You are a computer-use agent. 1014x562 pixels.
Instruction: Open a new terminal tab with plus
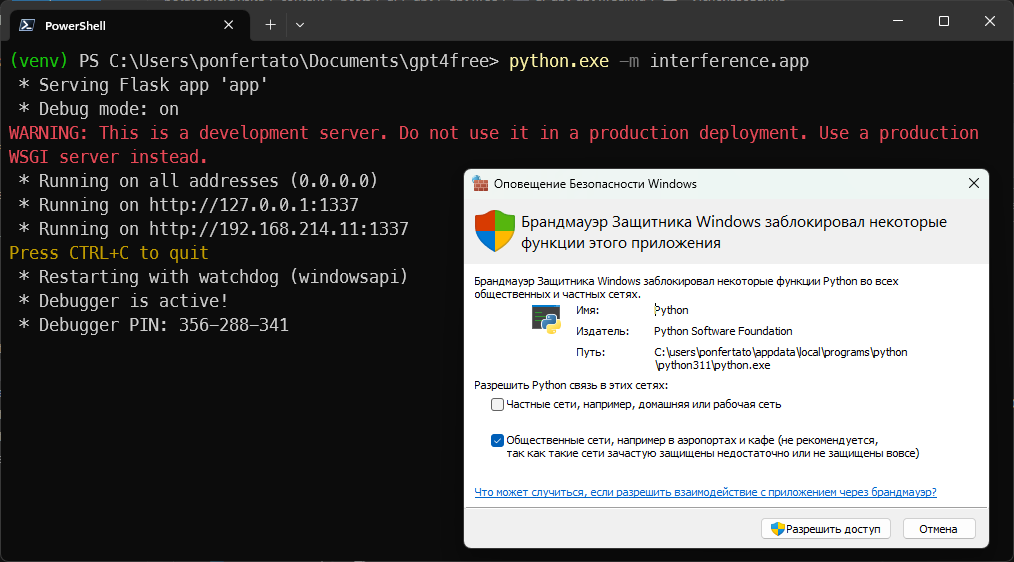[270, 24]
